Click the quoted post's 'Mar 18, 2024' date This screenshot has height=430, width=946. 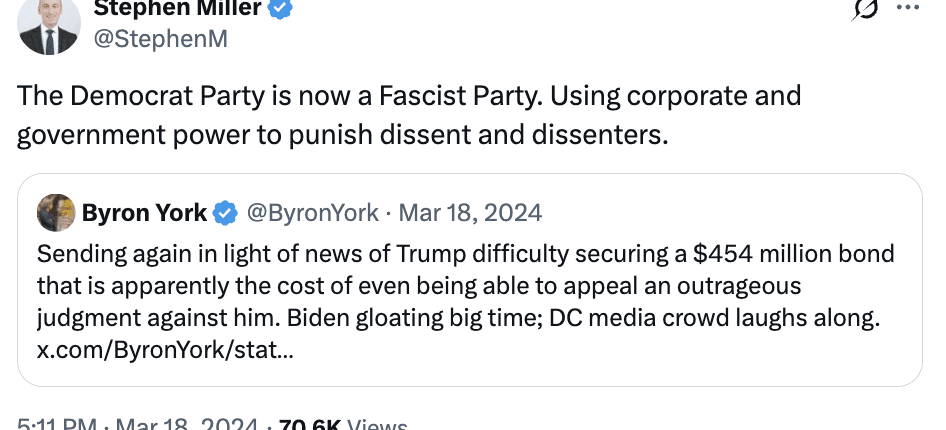click(x=470, y=212)
